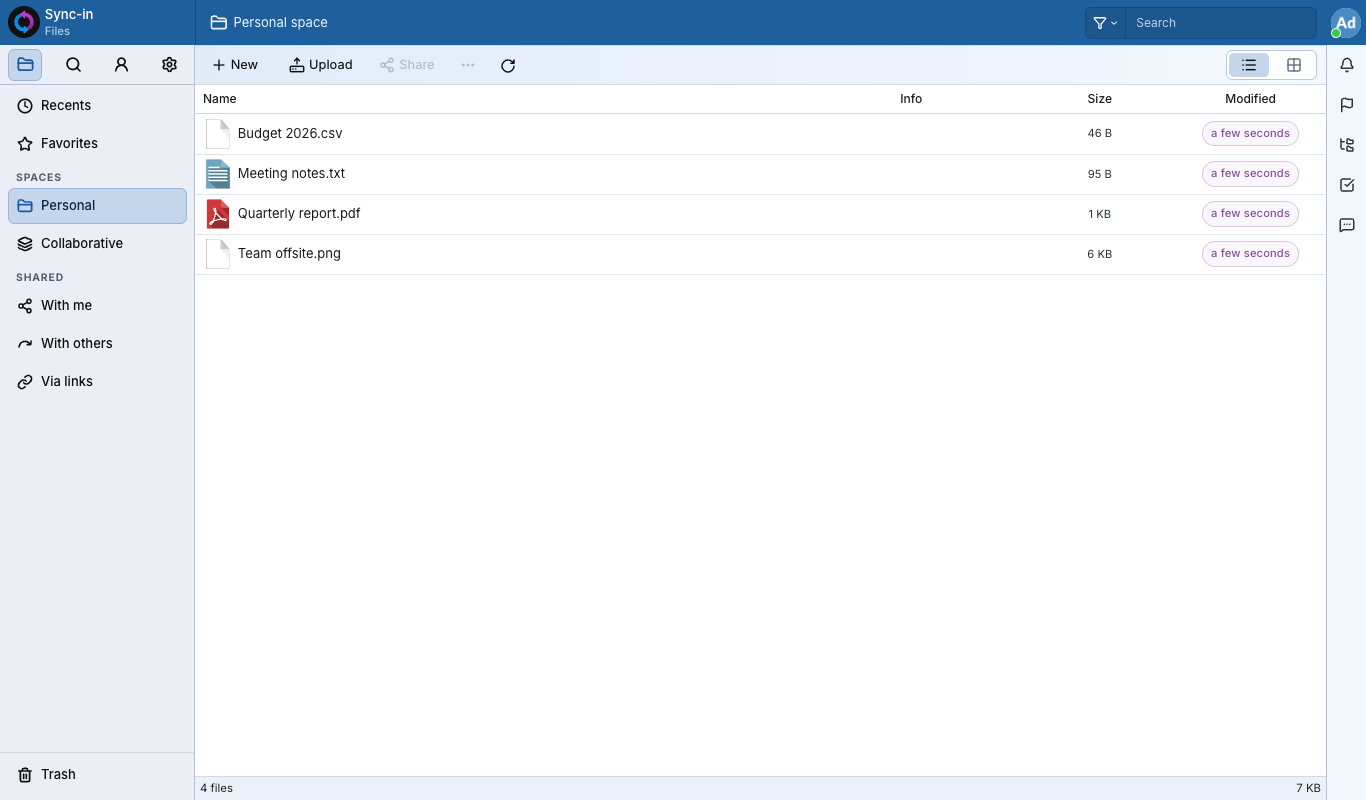Sort files by the Size column
The image size is (1366, 800).
coord(1100,99)
